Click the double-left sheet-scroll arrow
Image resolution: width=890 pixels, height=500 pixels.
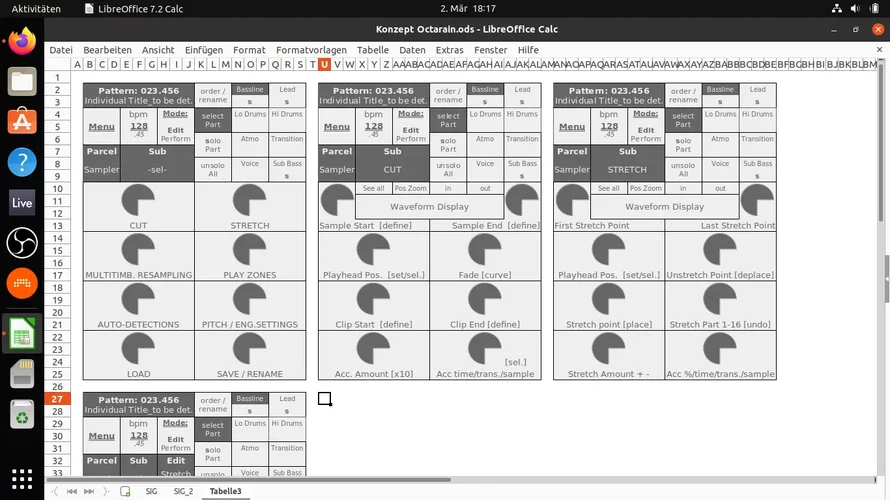click(x=72, y=491)
